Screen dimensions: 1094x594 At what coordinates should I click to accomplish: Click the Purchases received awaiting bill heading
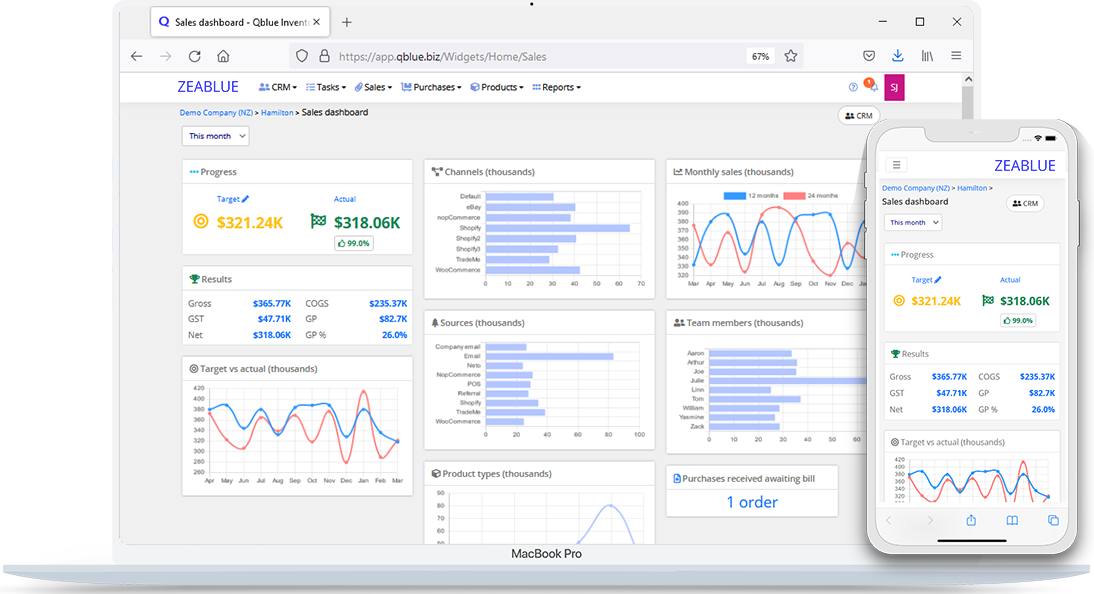[748, 479]
